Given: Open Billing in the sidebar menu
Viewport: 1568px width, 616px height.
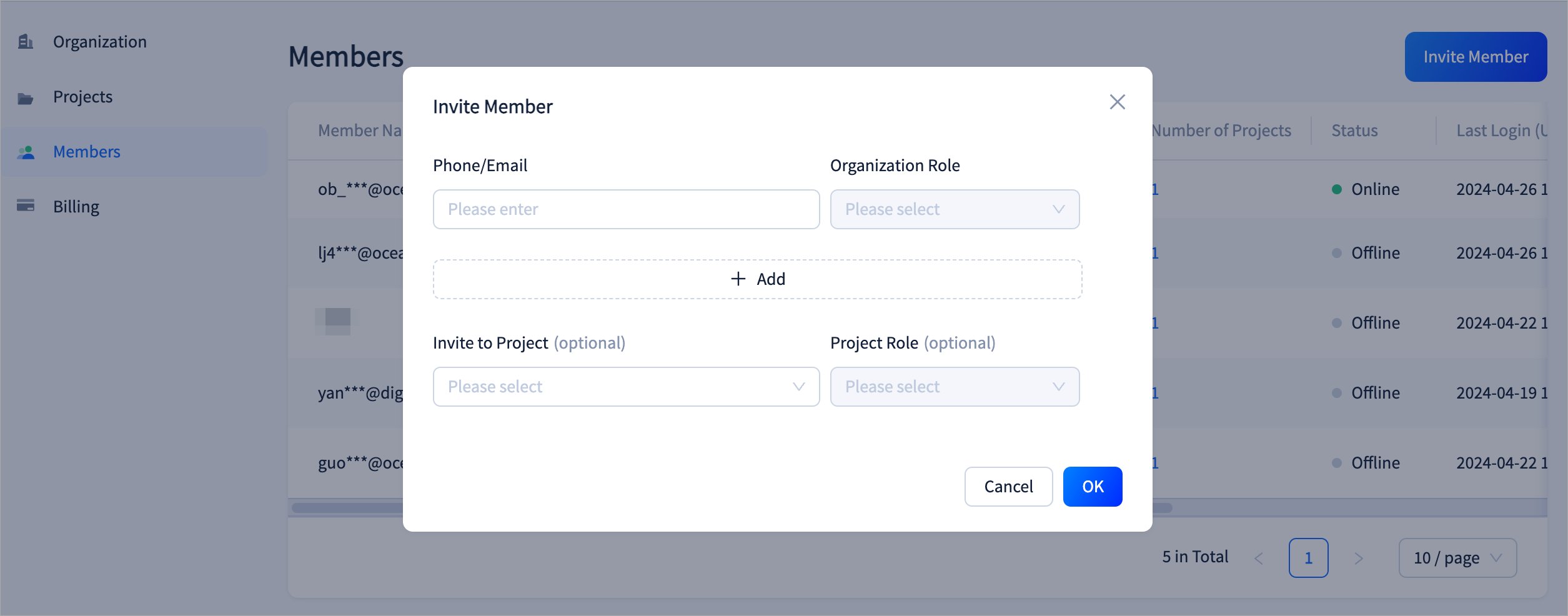Looking at the screenshot, I should tap(76, 207).
